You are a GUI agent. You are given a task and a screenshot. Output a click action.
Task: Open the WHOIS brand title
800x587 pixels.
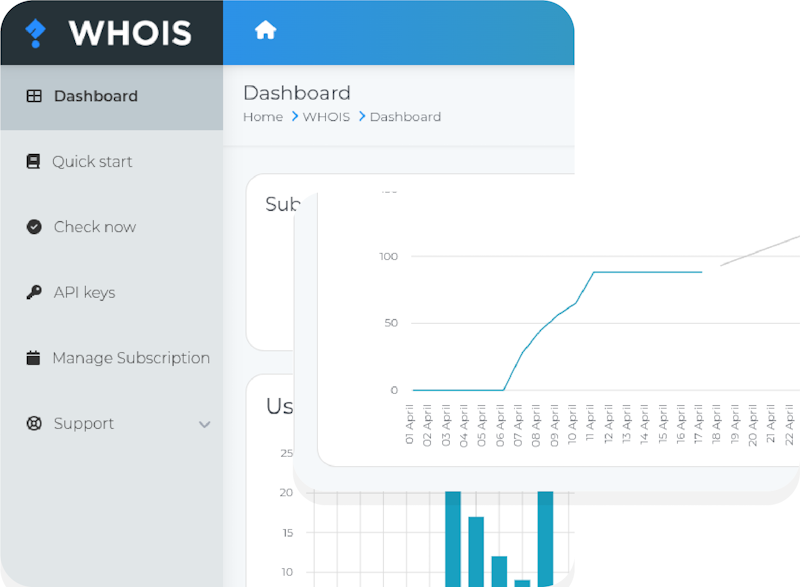click(130, 33)
